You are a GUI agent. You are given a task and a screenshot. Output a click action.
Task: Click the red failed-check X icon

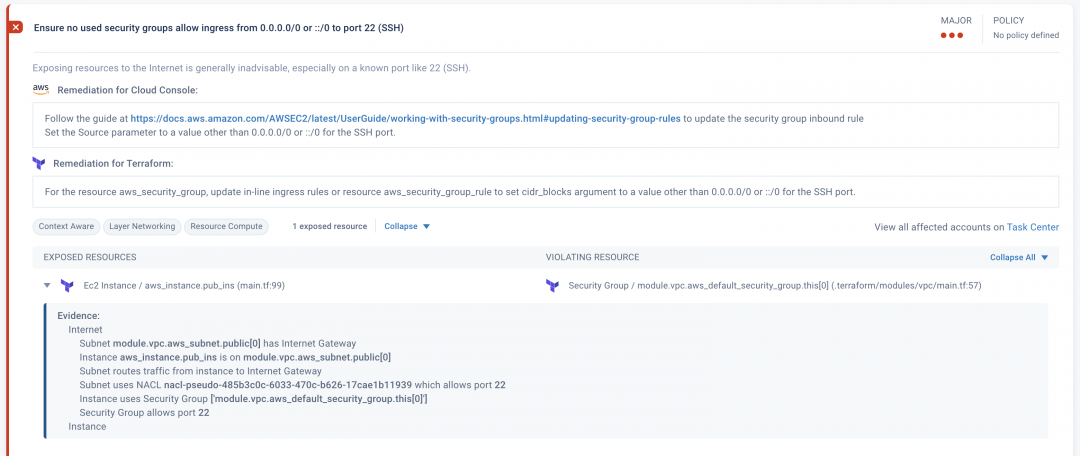click(16, 28)
